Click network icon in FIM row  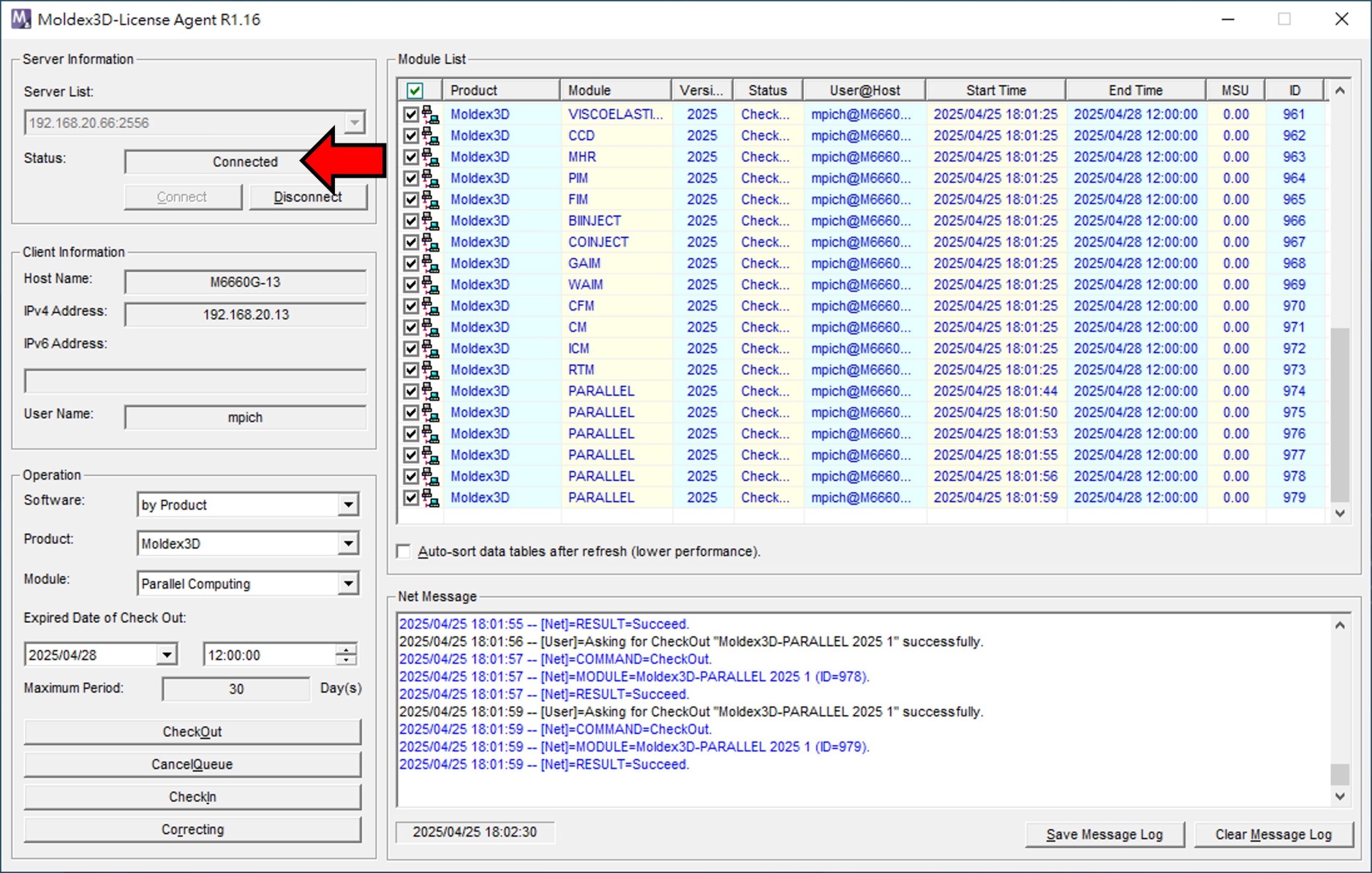click(431, 199)
